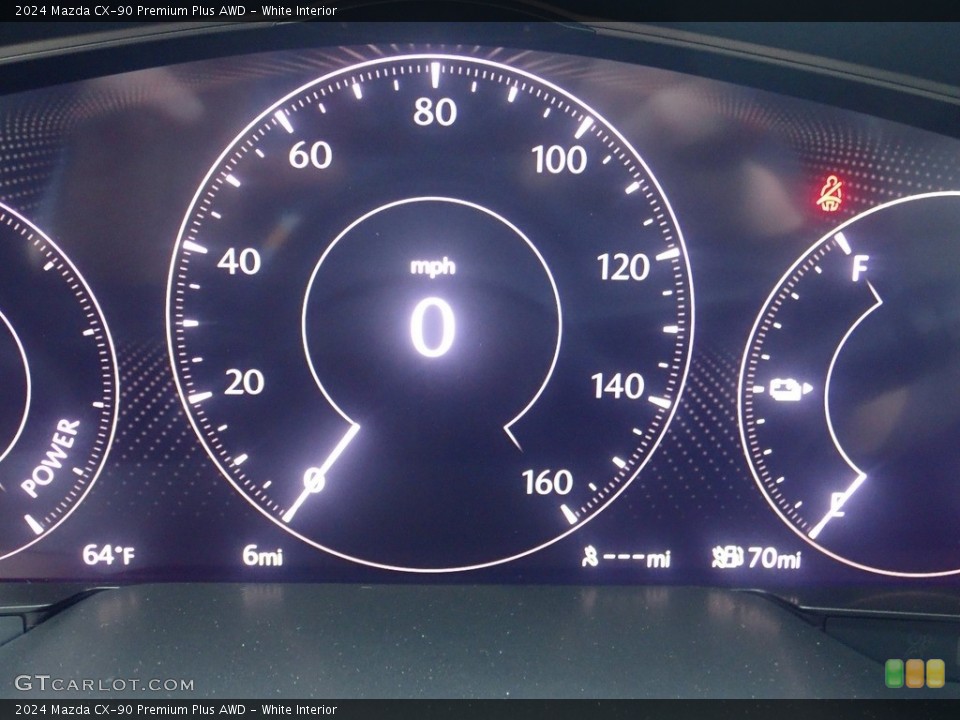Screen dimensions: 960x720
Task: Click the 100 mark on speedometer
Action: [559, 160]
